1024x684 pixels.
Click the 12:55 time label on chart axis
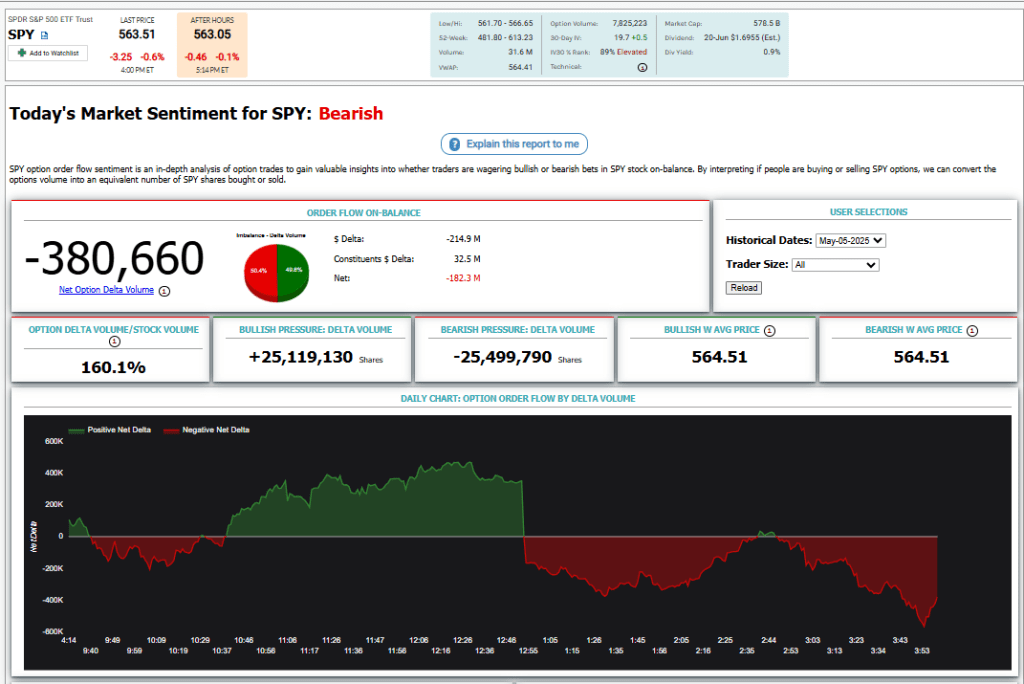pyautogui.click(x=528, y=651)
